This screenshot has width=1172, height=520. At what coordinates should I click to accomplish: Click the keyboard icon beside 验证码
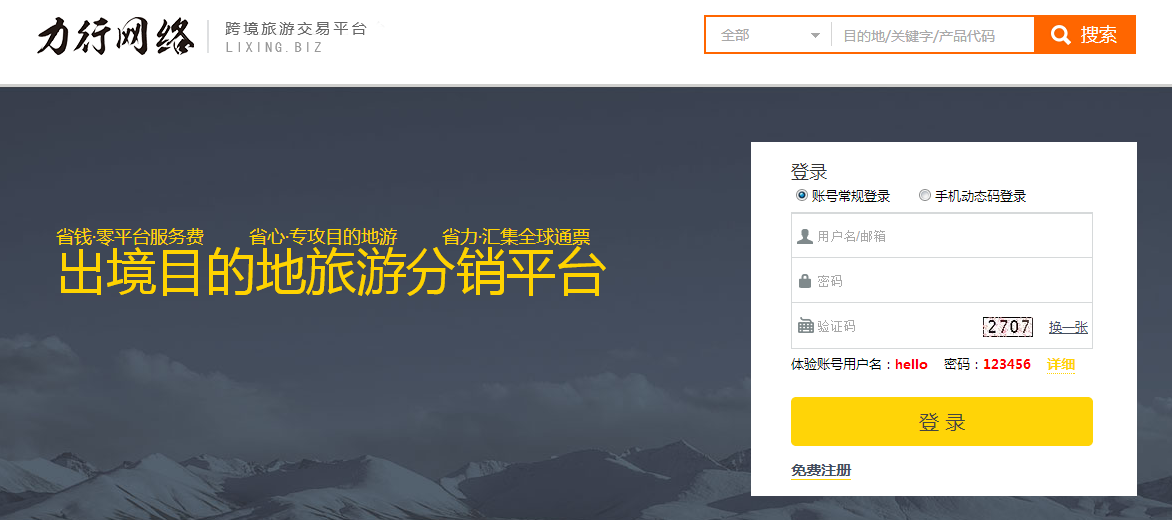point(805,326)
